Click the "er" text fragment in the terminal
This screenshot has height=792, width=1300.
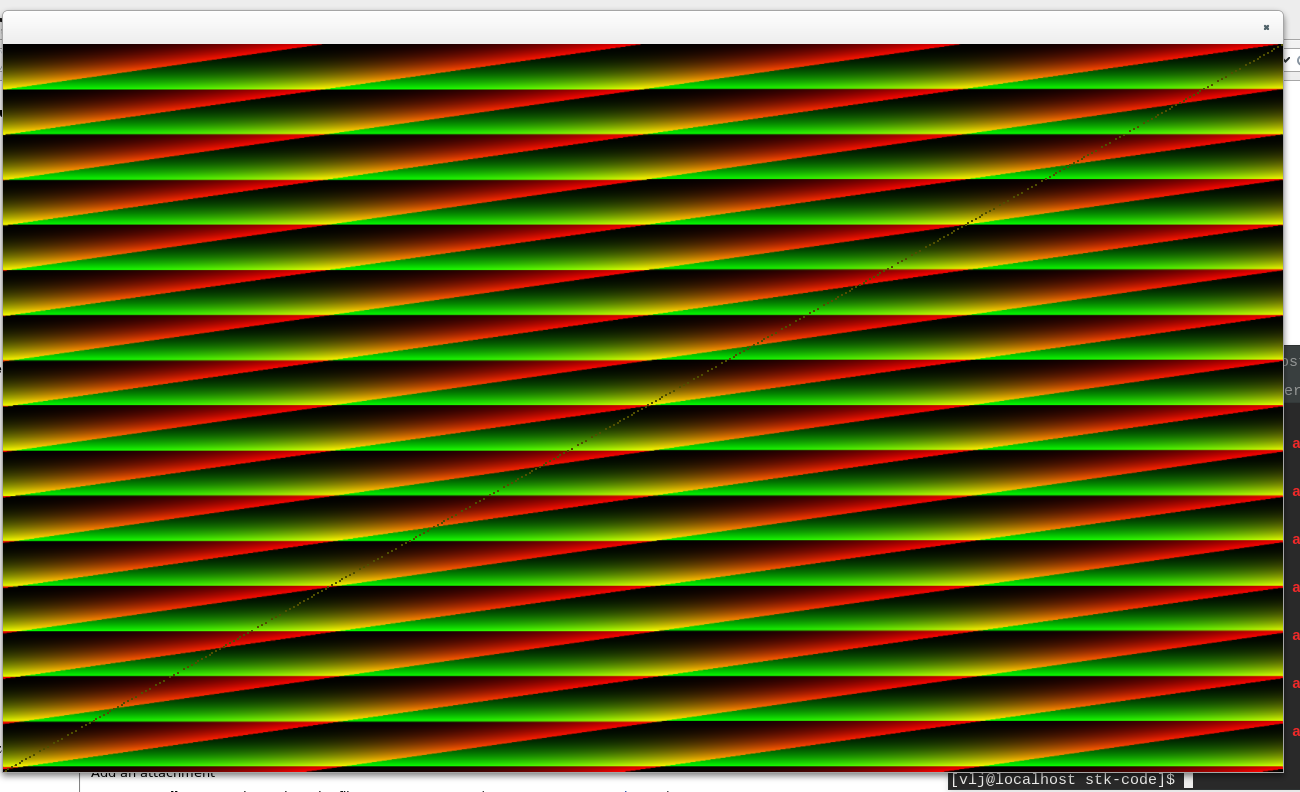tap(1291, 391)
